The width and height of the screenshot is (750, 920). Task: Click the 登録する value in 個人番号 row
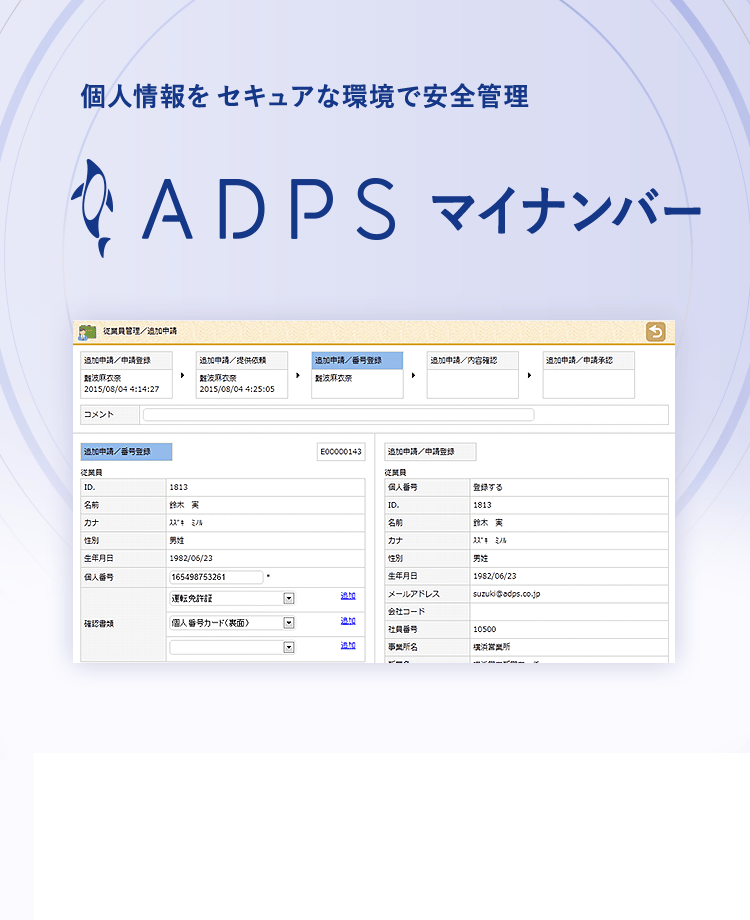[488, 487]
